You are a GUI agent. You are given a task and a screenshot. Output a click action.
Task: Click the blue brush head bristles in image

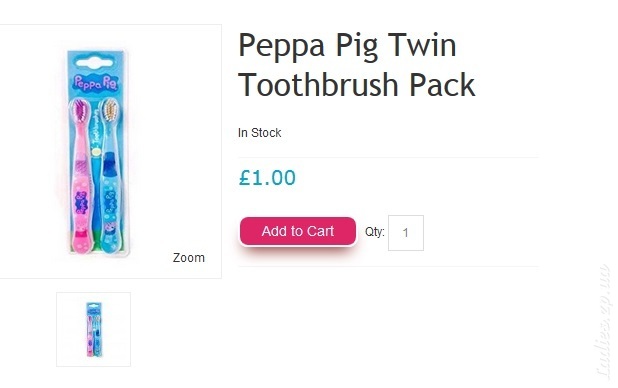[110, 110]
